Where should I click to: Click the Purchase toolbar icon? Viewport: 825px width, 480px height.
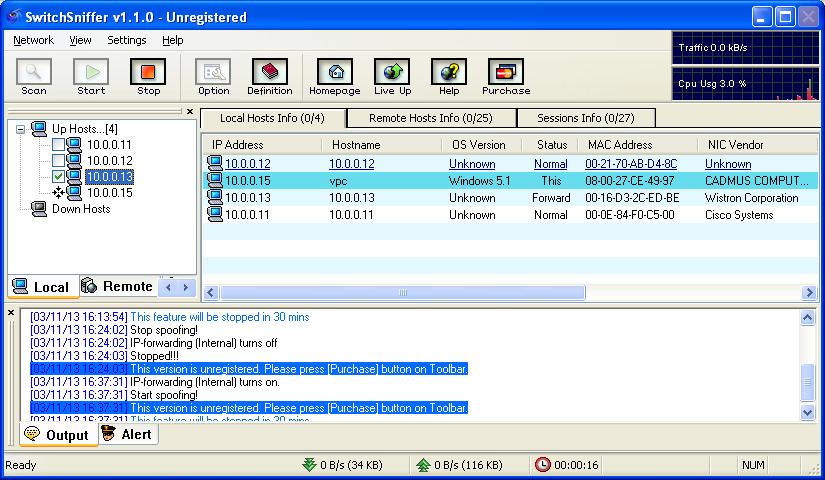(x=506, y=72)
